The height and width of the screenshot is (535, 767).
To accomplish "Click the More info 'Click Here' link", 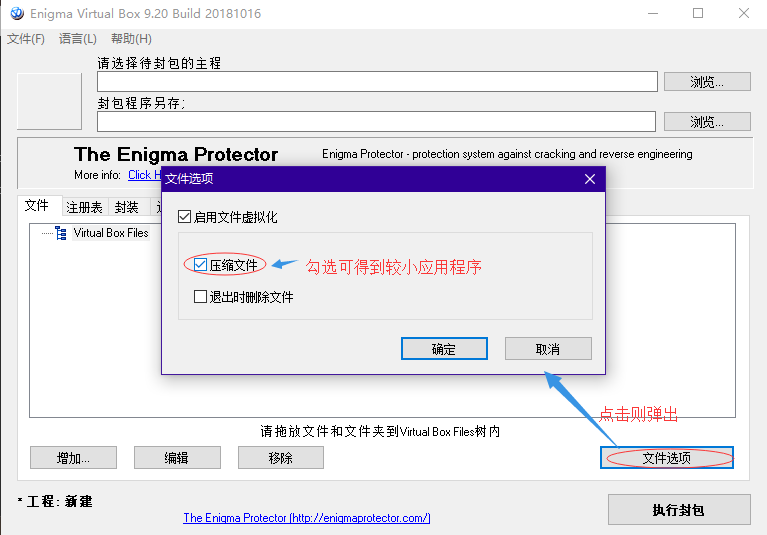I will [x=144, y=175].
